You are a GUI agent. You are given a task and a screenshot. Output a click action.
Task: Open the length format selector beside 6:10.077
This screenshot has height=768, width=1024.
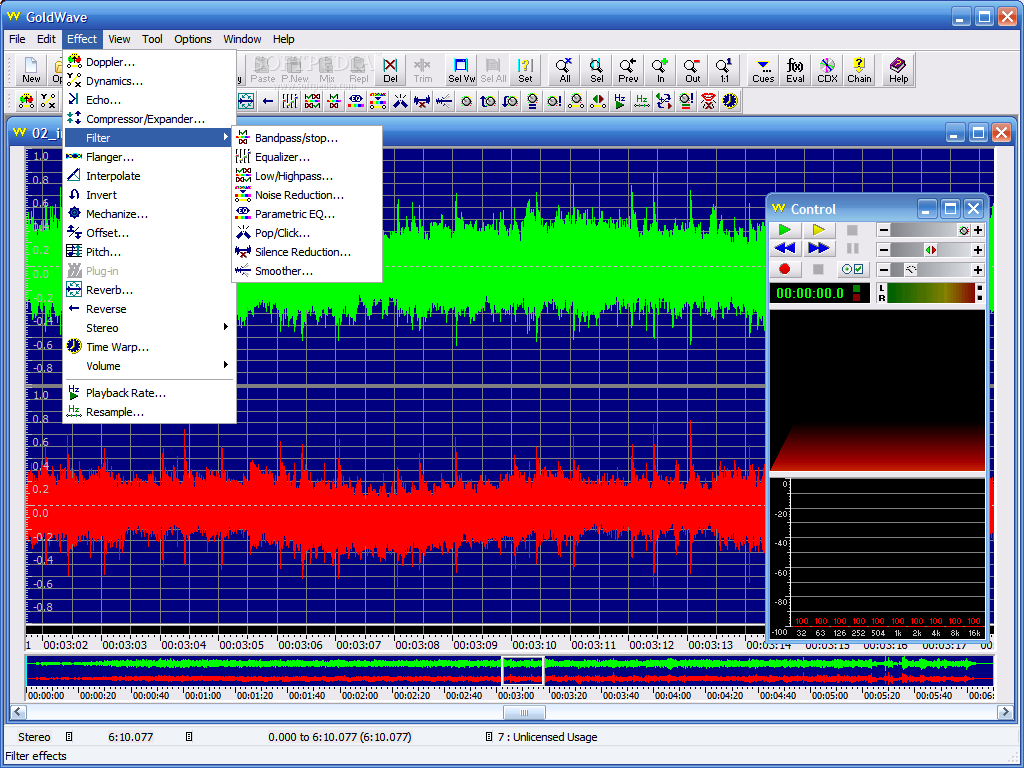pyautogui.click(x=189, y=737)
